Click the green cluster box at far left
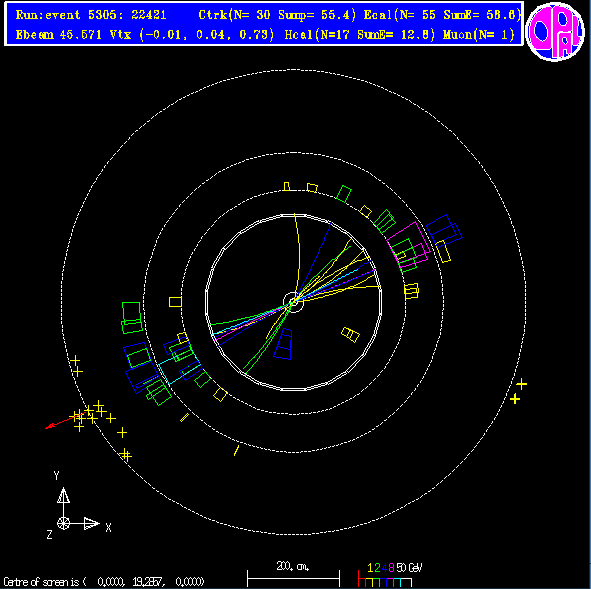 [x=132, y=317]
